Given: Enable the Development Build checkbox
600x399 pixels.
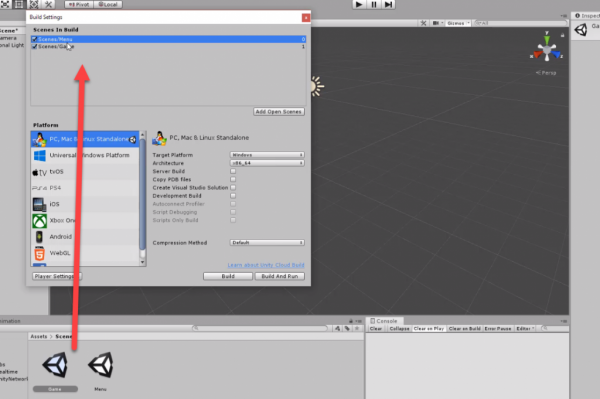Looking at the screenshot, I should click(233, 195).
